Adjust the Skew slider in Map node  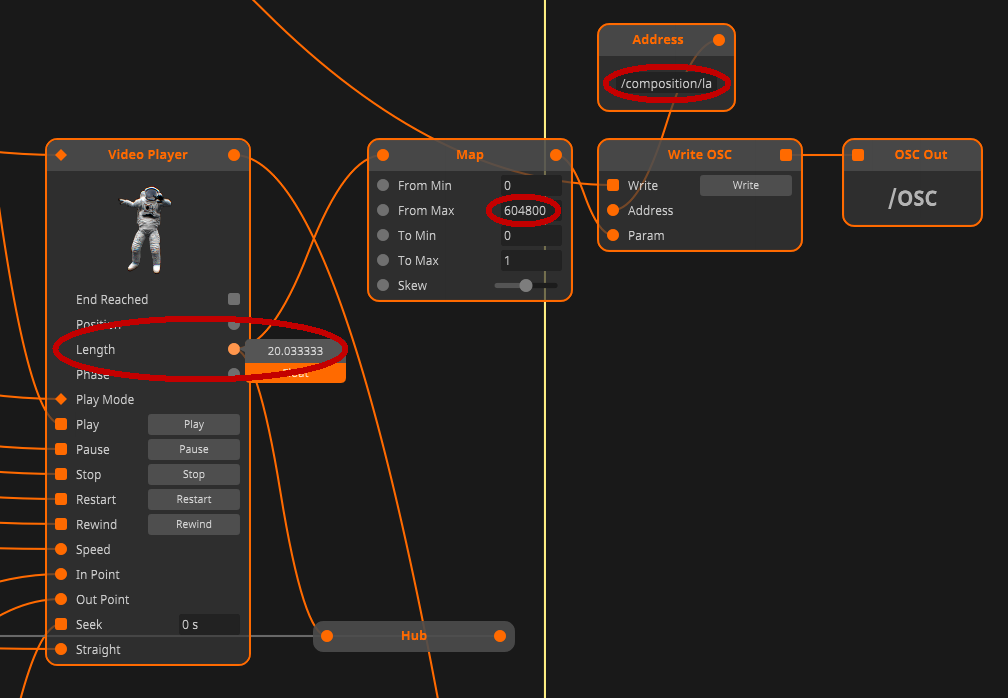(526, 285)
